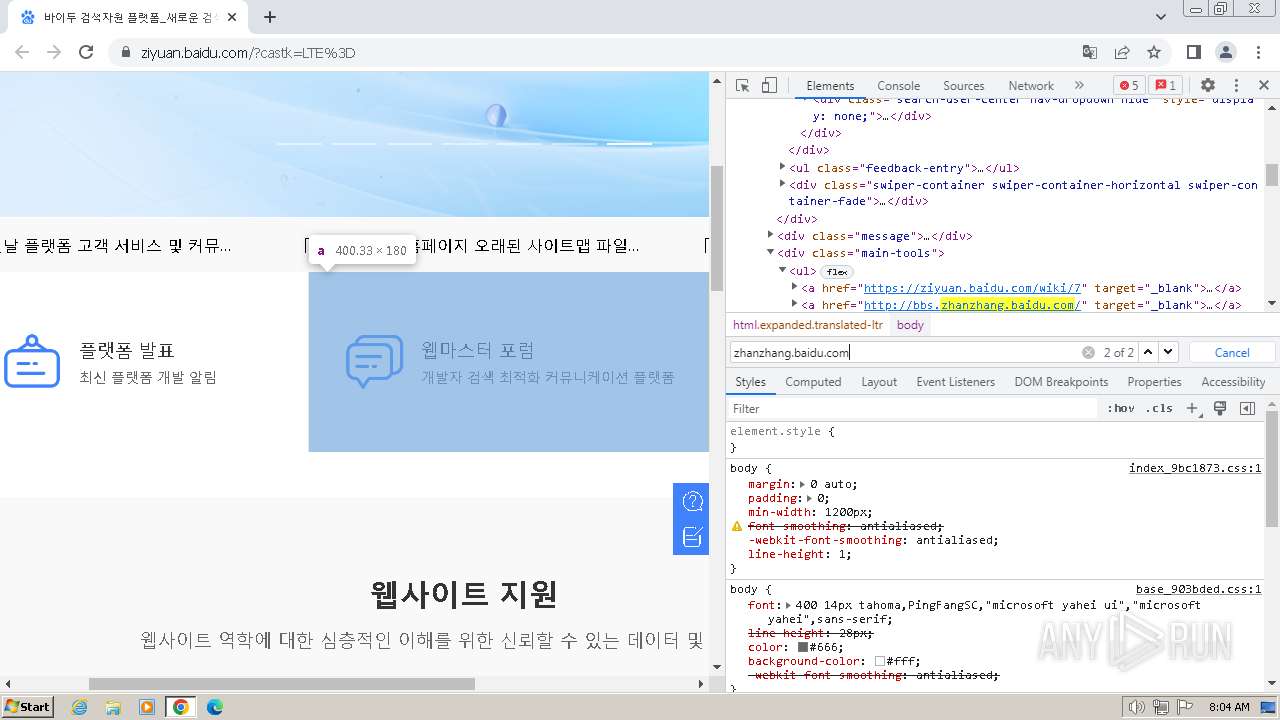Open the help question-mark floating button
The width and height of the screenshot is (1280, 720).
pos(691,501)
